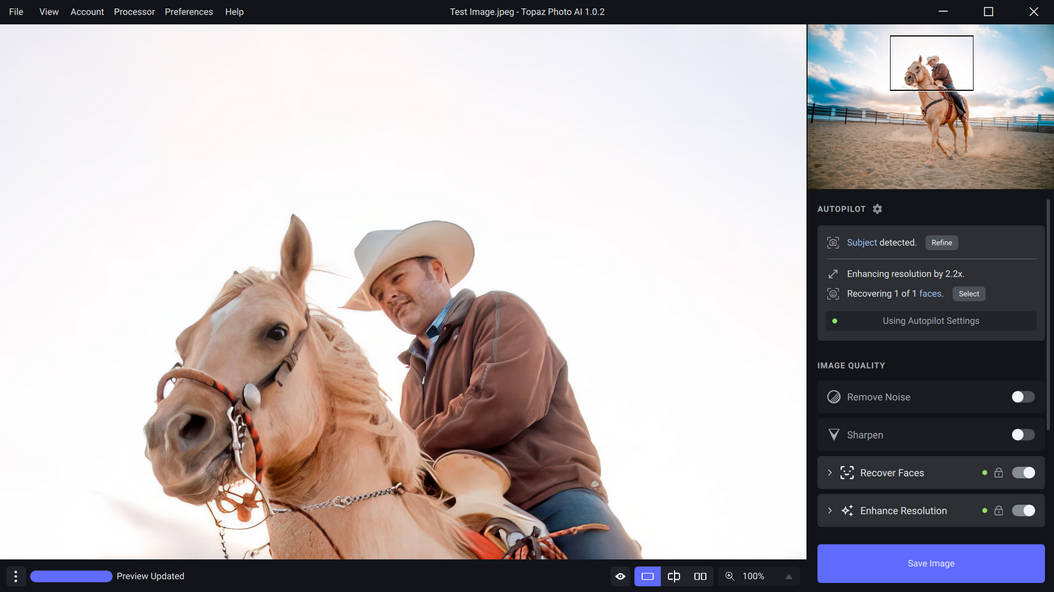
Task: Expand the Enhance Resolution section
Action: click(x=829, y=511)
